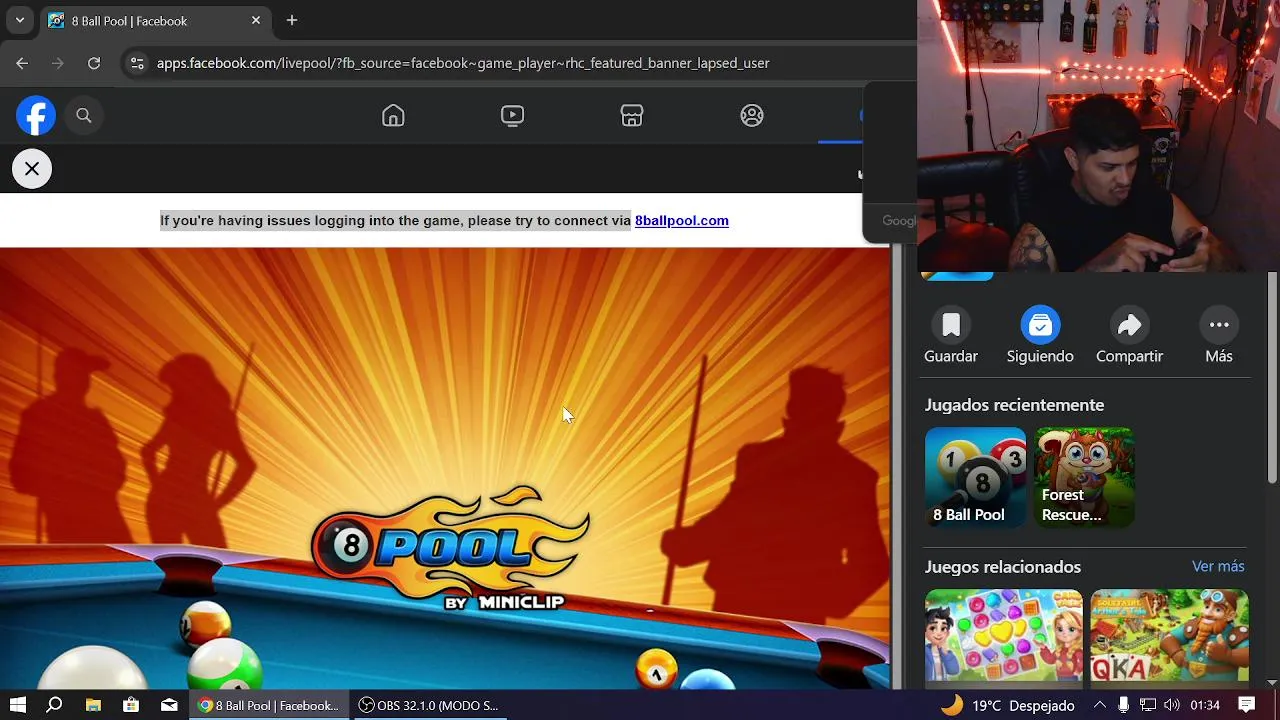
Task: Switch to OBS 32.1.0 taskbar item
Action: 429,705
